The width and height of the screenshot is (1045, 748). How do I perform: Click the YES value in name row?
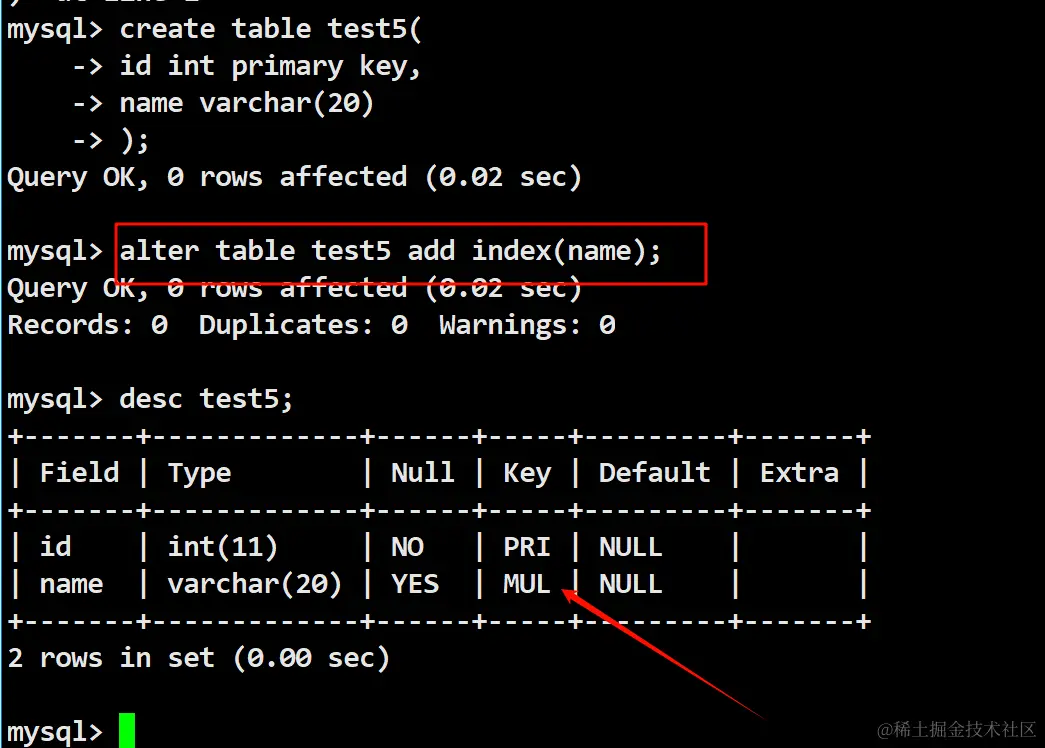(415, 584)
